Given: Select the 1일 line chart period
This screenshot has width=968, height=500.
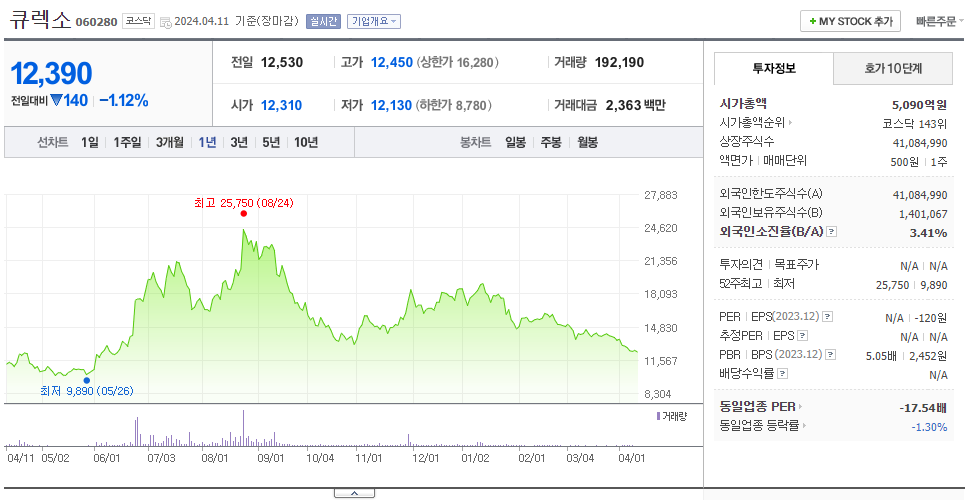Looking at the screenshot, I should click(90, 143).
